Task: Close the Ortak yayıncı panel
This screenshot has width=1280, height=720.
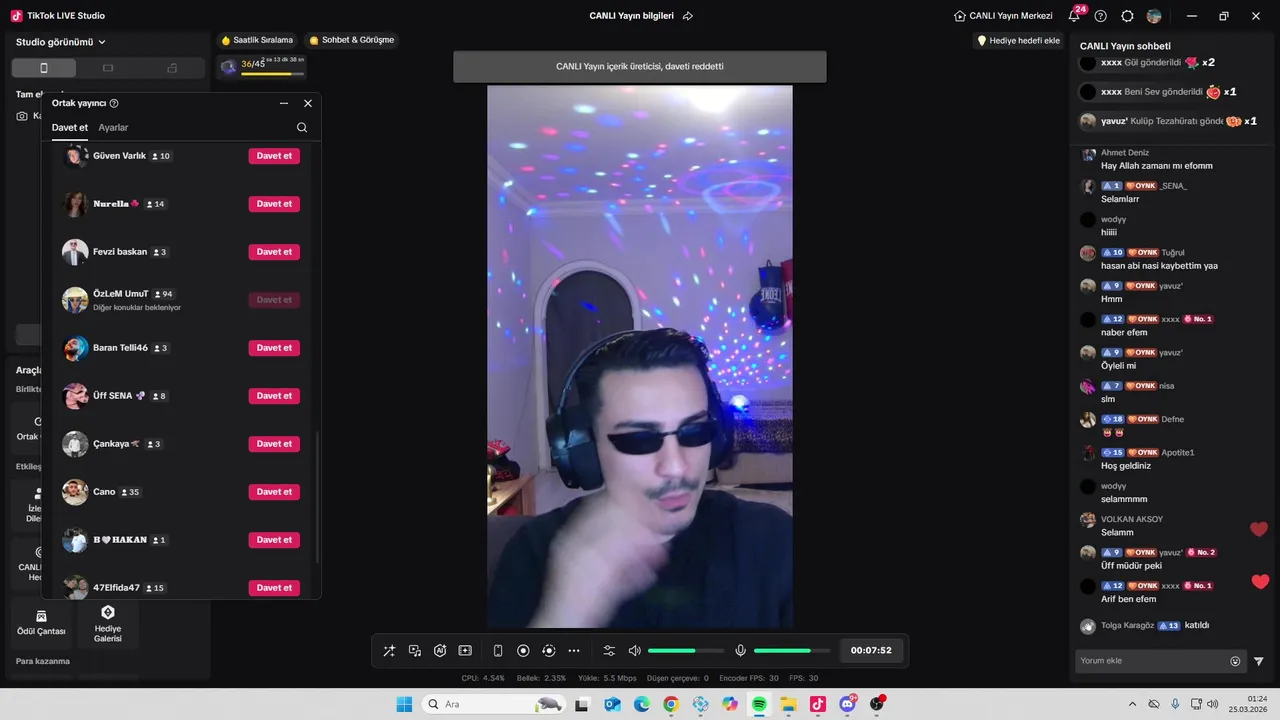Action: click(x=308, y=103)
